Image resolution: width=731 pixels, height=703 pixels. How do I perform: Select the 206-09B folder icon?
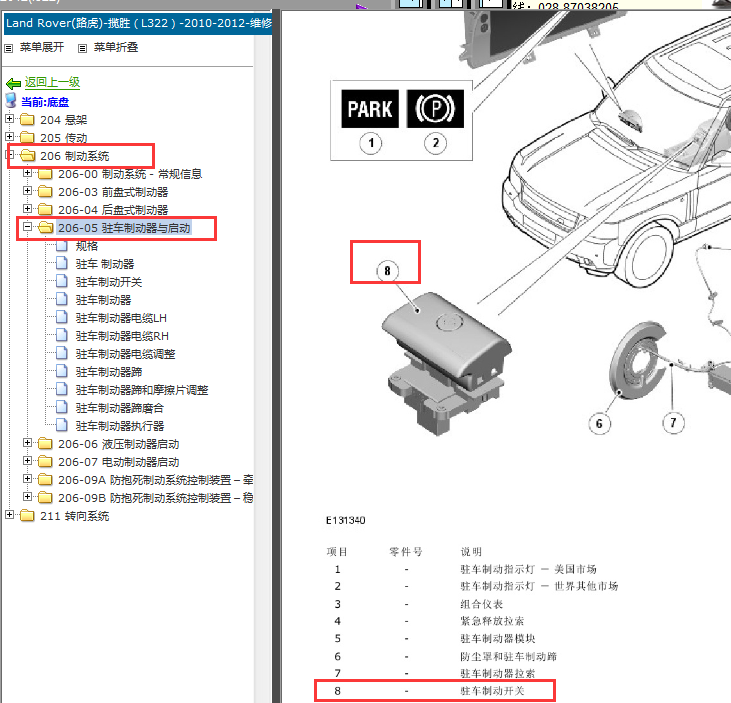coord(45,497)
